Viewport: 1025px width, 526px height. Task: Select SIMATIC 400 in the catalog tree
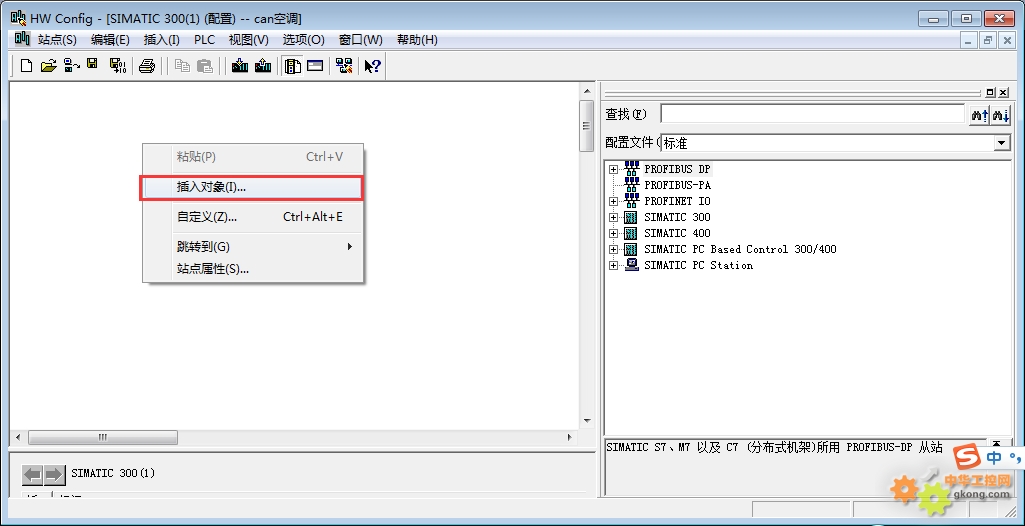(677, 233)
